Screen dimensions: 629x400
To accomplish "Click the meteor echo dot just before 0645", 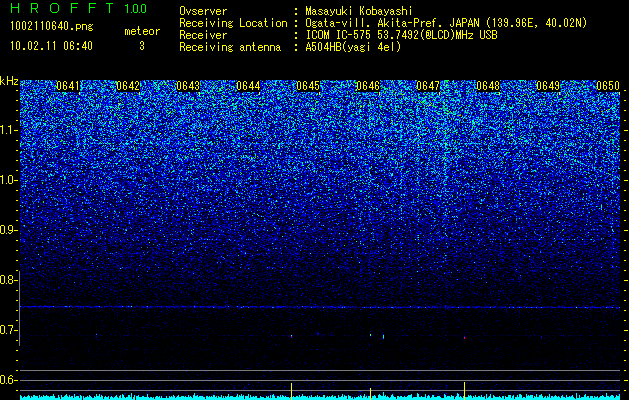I will [292, 336].
